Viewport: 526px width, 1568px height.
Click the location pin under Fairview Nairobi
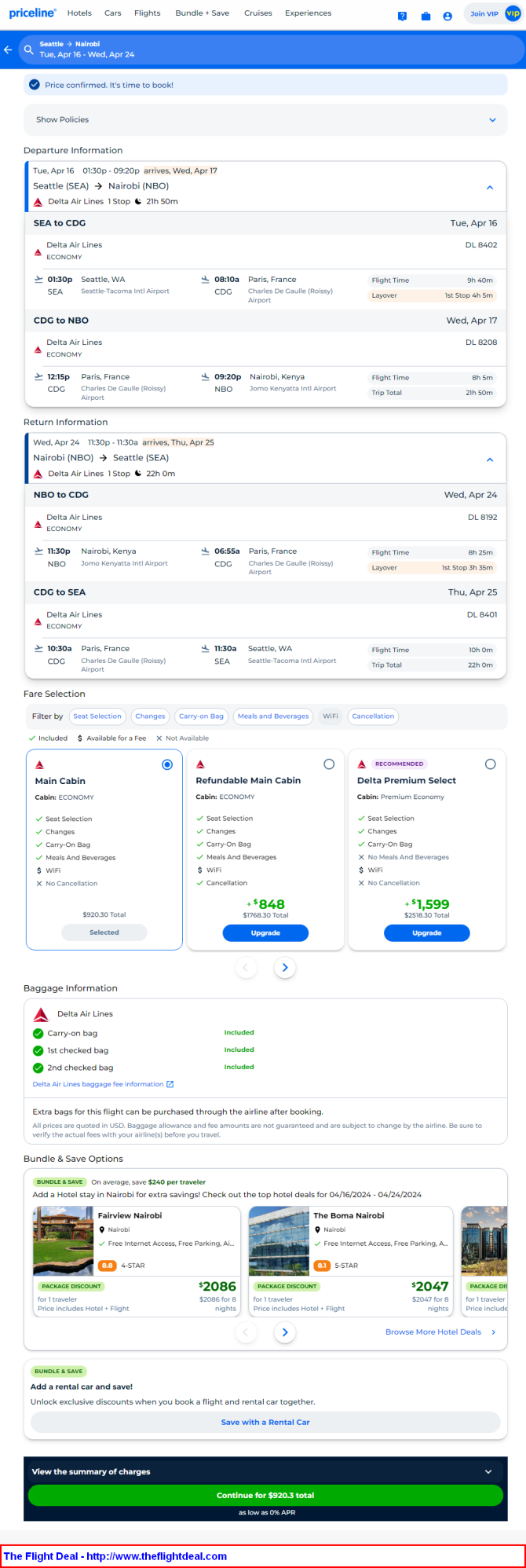[102, 1229]
